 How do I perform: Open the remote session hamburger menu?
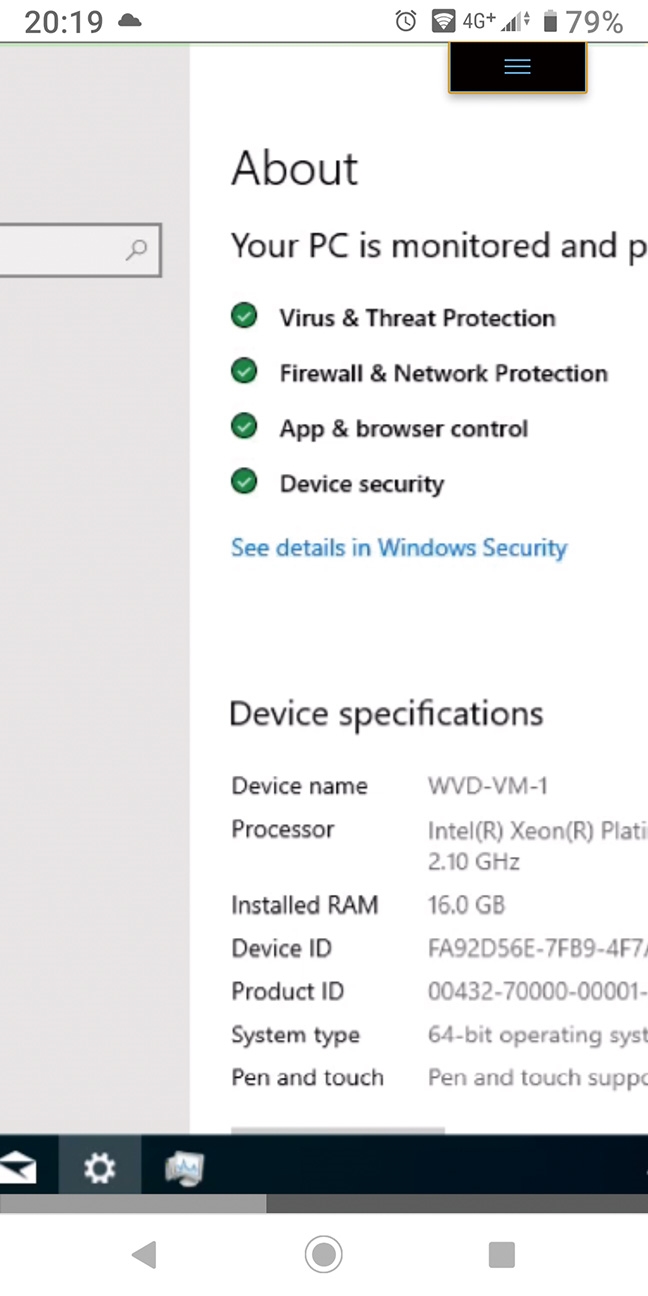point(517,67)
